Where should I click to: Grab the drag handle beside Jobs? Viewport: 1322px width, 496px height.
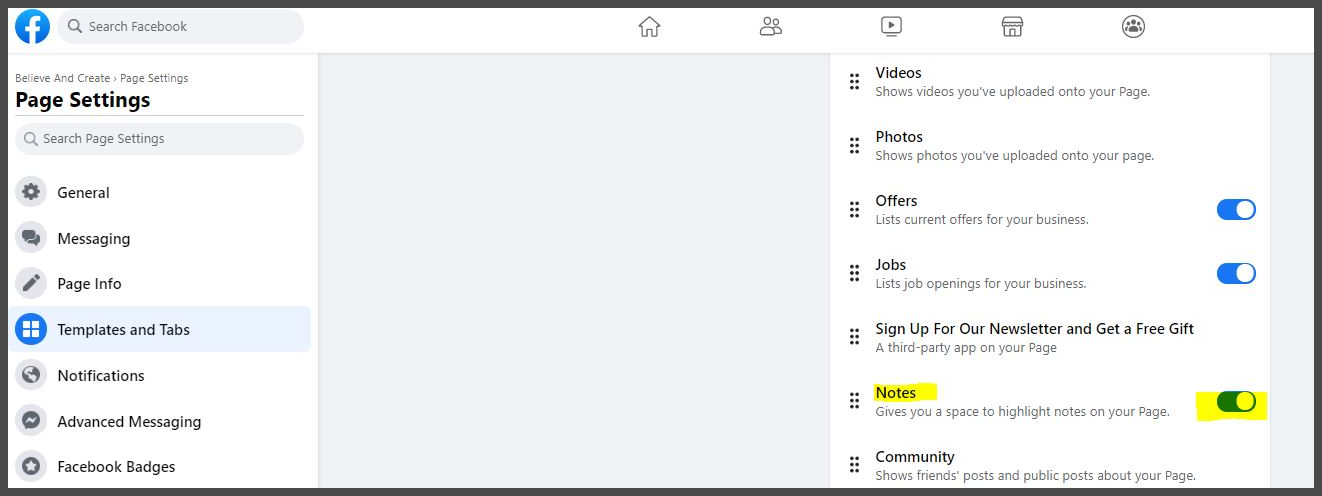point(854,273)
